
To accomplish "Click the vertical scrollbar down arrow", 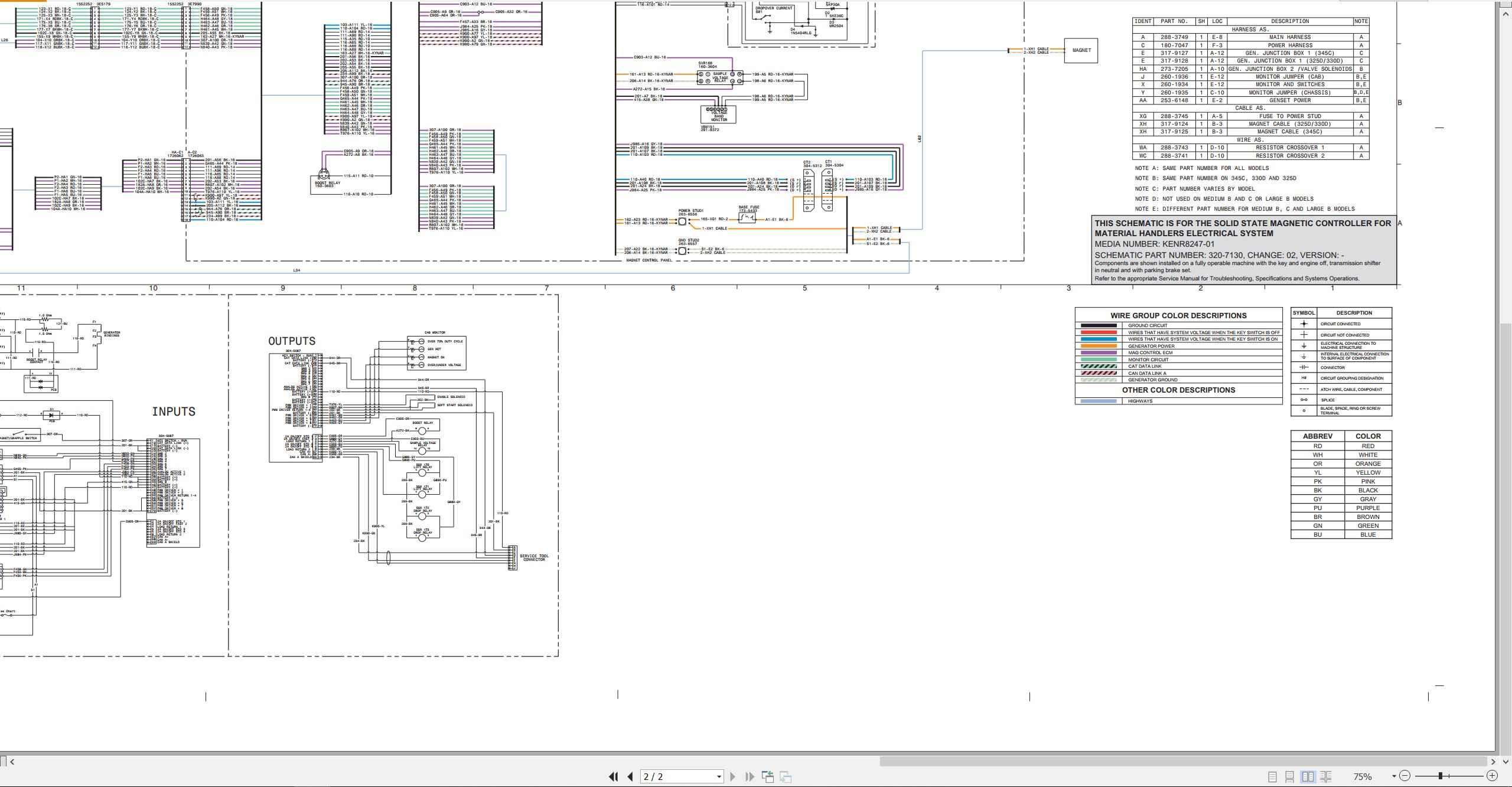I will pos(1506,762).
